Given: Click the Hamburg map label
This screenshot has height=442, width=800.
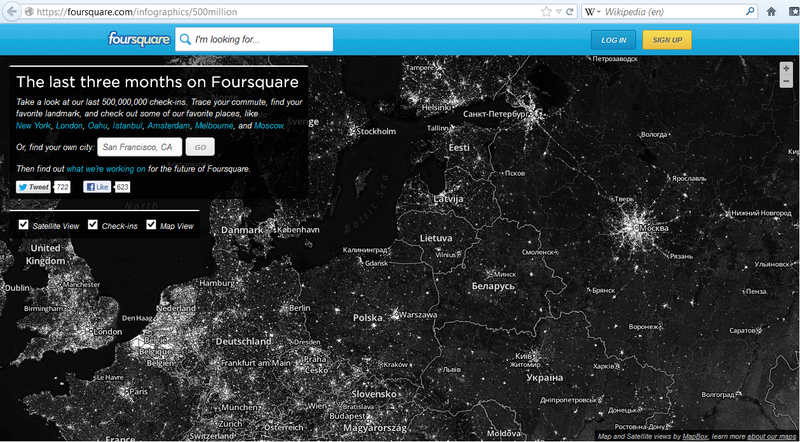Looking at the screenshot, I should click(217, 283).
